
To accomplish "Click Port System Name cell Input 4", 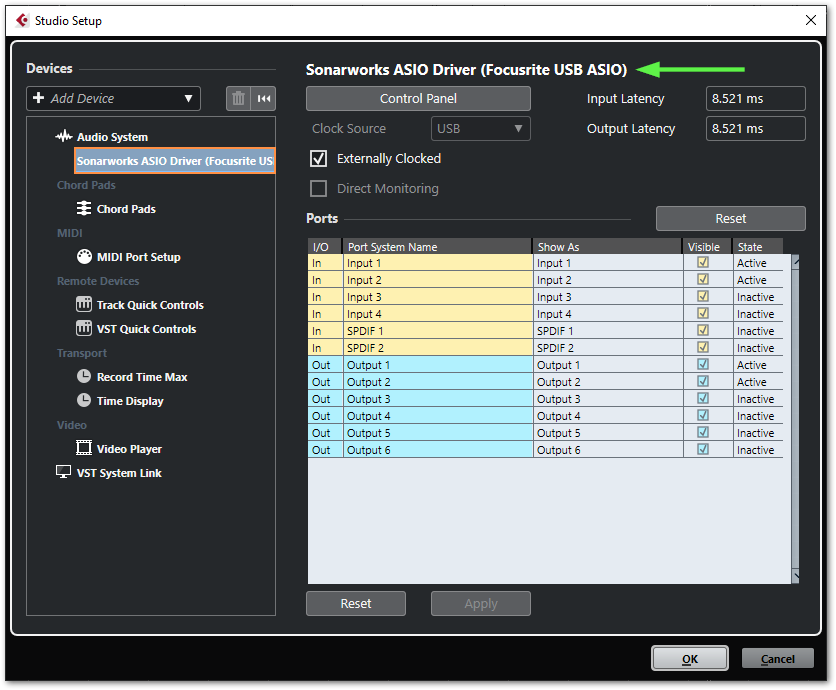I will [x=438, y=314].
